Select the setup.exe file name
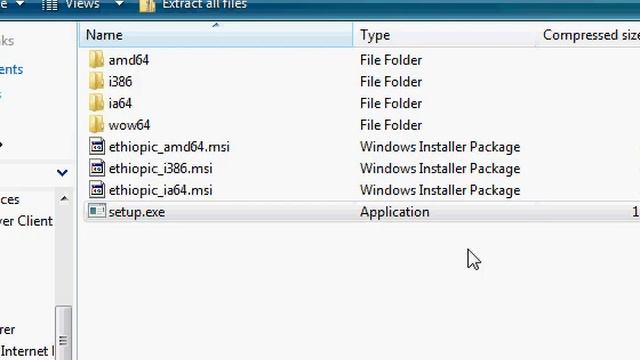Viewport: 640px width, 360px height. coord(137,212)
